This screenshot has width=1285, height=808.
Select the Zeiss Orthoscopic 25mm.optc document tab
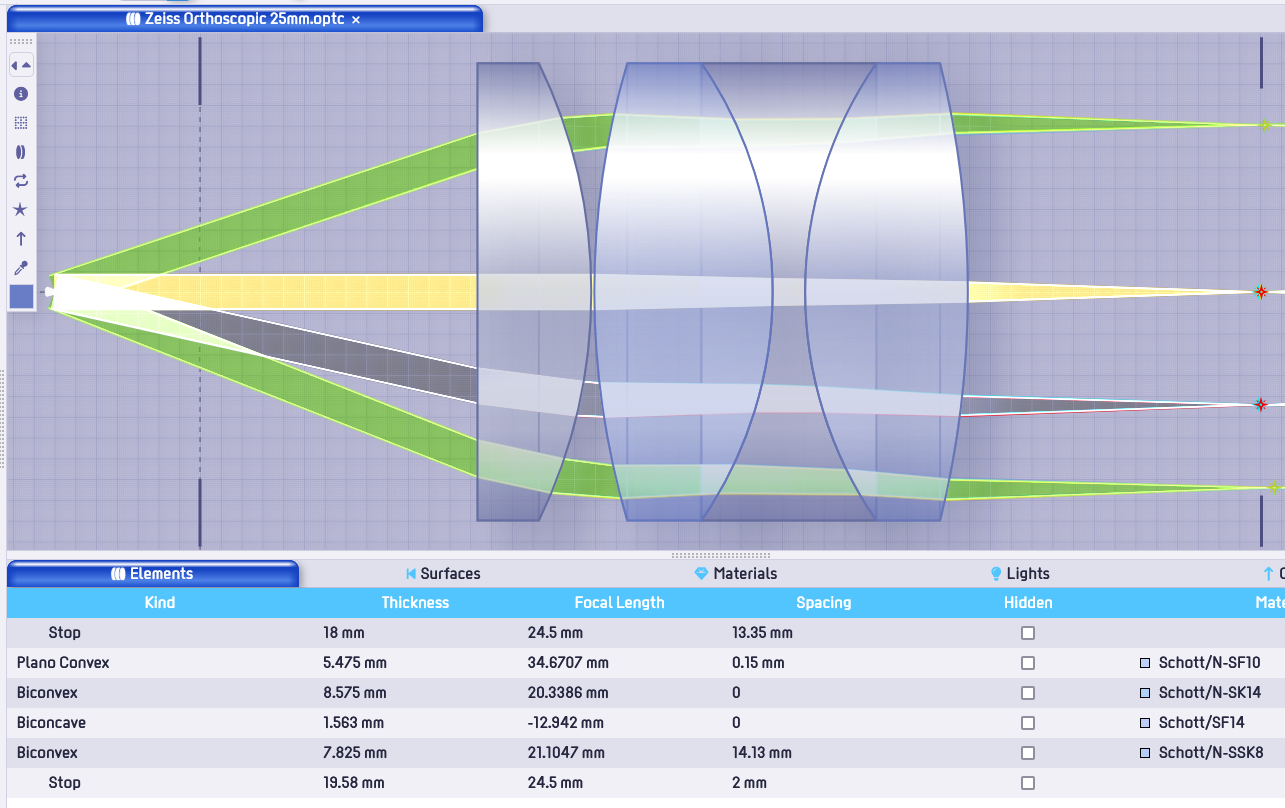[x=245, y=19]
